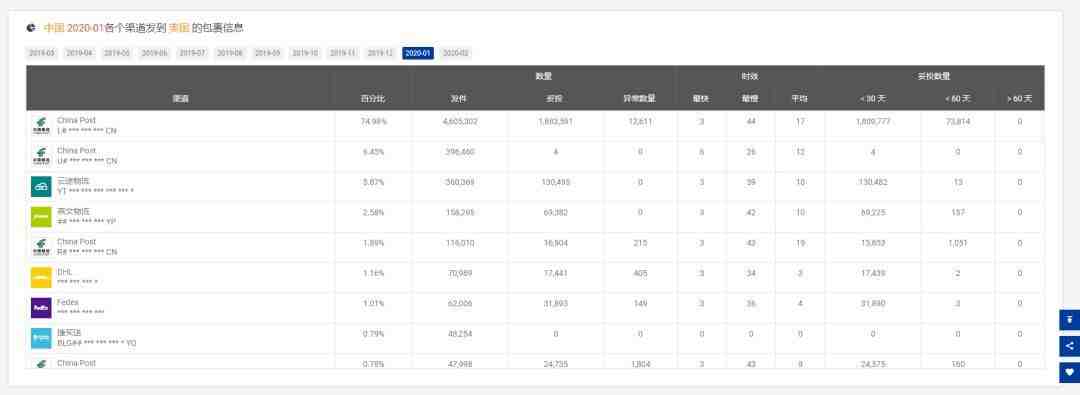Screen dimensions: 1080x395
Task: Click the orange 美国 link in the title
Action: [x=179, y=28]
